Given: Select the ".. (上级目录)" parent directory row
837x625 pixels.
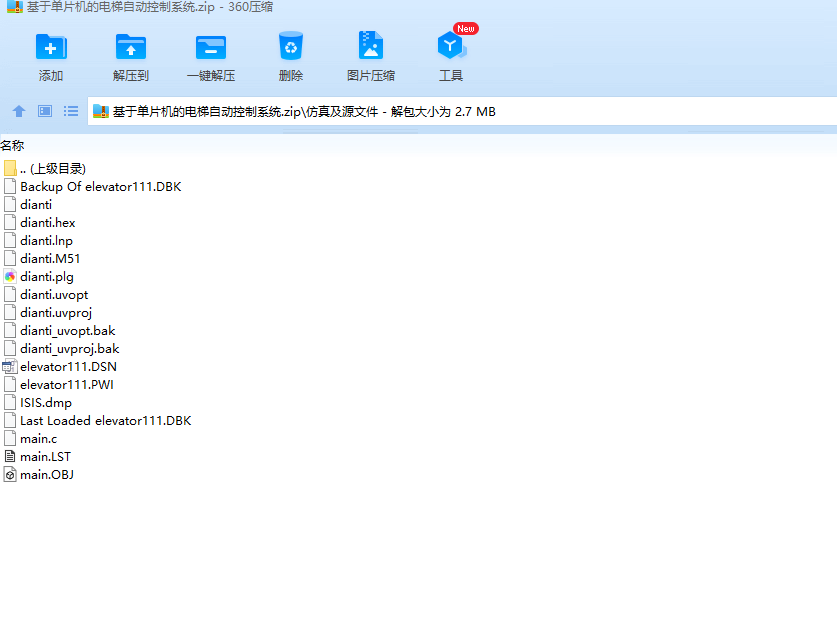Looking at the screenshot, I should coord(53,169).
